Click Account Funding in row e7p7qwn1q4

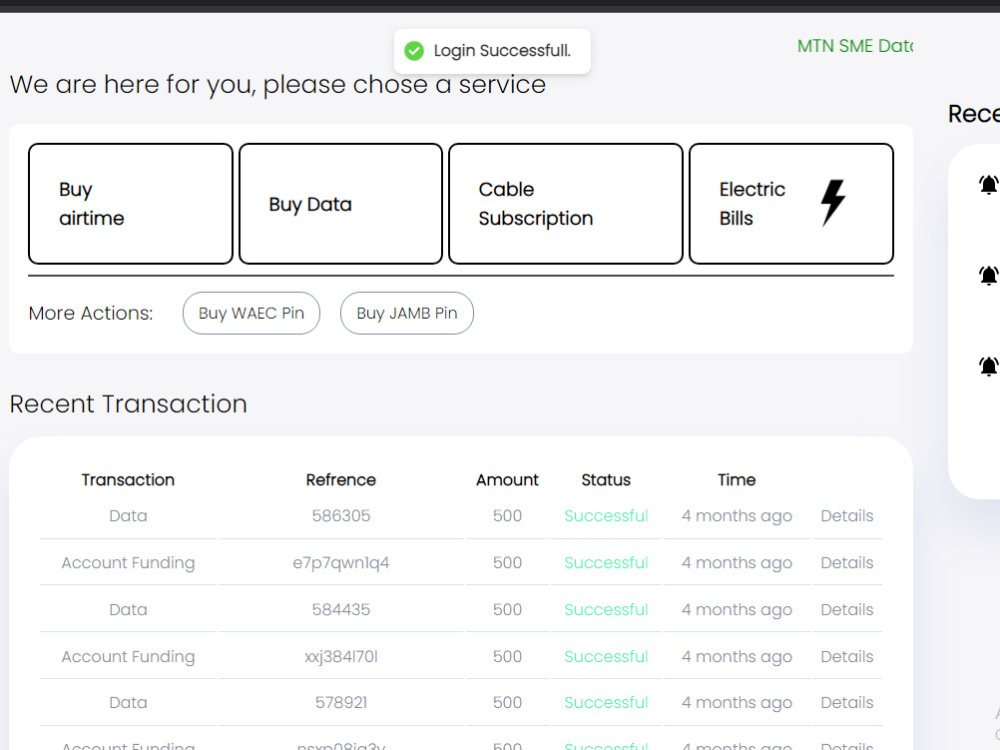[128, 562]
